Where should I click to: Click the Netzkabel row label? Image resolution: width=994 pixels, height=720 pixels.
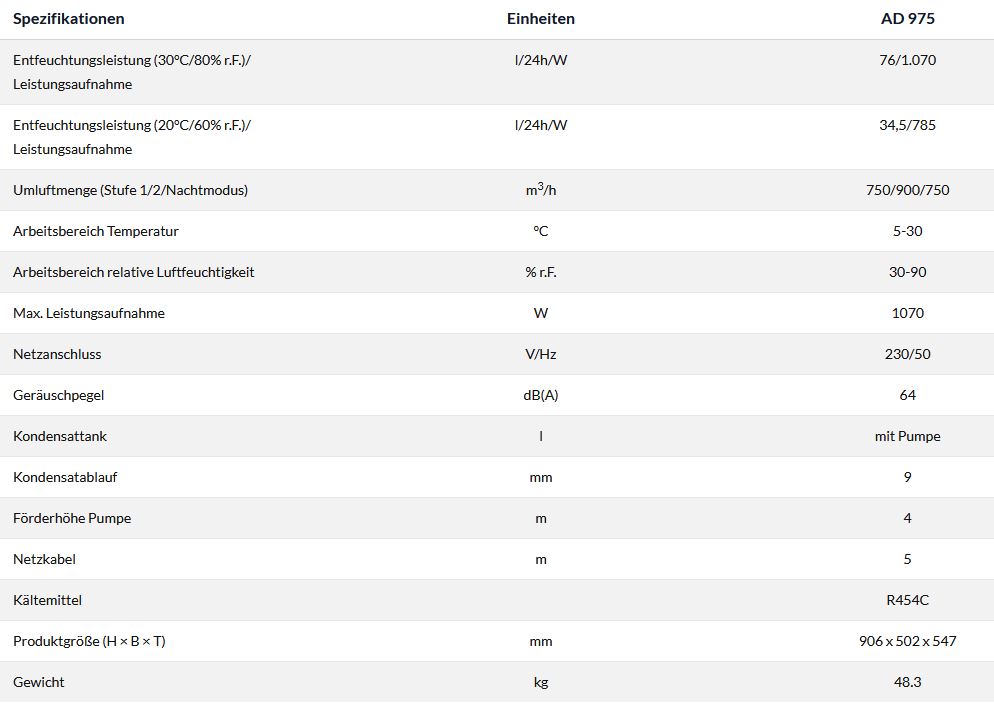44,559
